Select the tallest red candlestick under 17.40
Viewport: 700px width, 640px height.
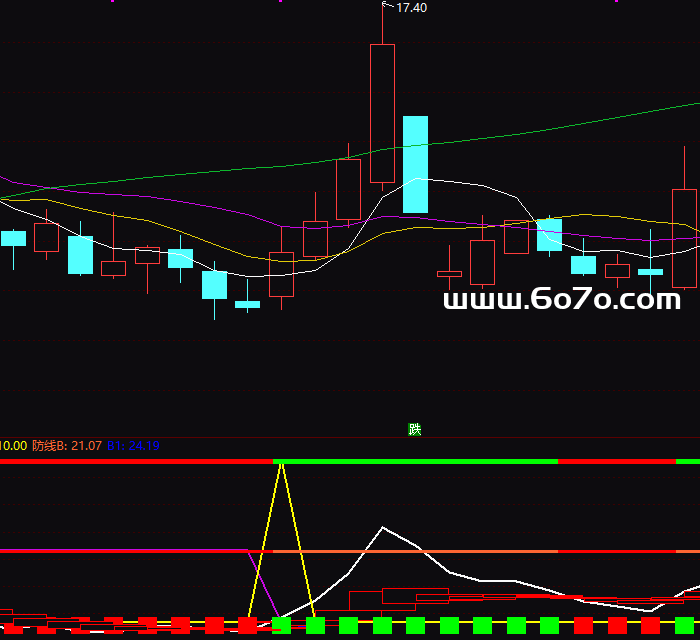(382, 112)
